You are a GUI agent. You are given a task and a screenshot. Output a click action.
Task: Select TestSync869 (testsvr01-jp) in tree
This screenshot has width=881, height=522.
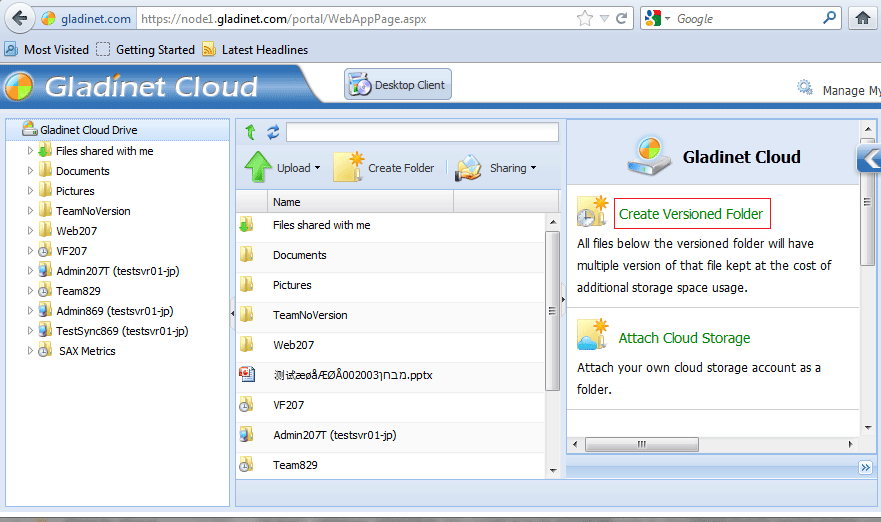(x=122, y=330)
